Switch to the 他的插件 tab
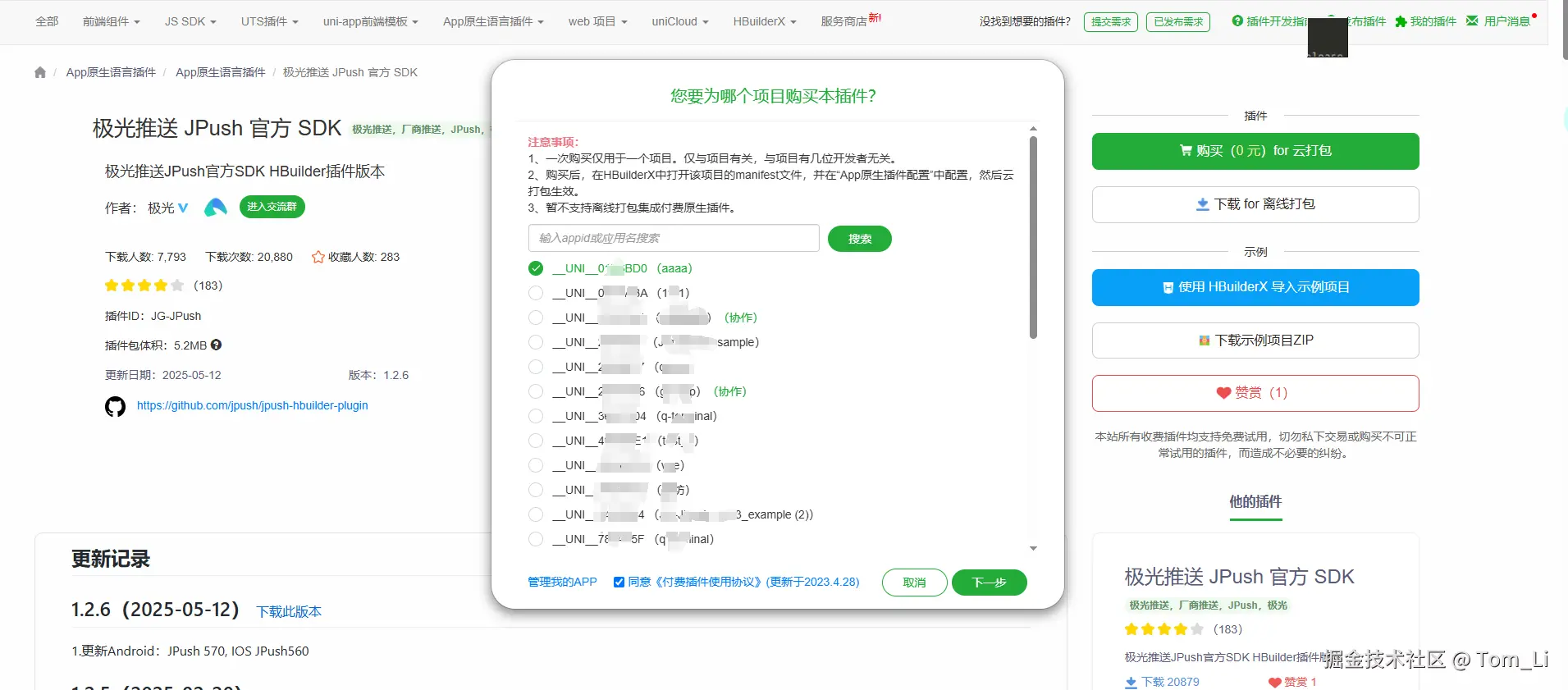This screenshot has width=1568, height=690. [1255, 501]
